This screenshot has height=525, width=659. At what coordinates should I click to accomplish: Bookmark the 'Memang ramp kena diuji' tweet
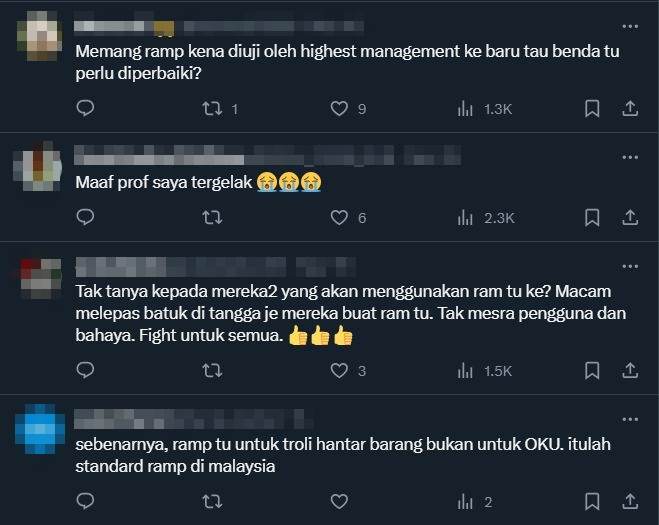point(592,109)
